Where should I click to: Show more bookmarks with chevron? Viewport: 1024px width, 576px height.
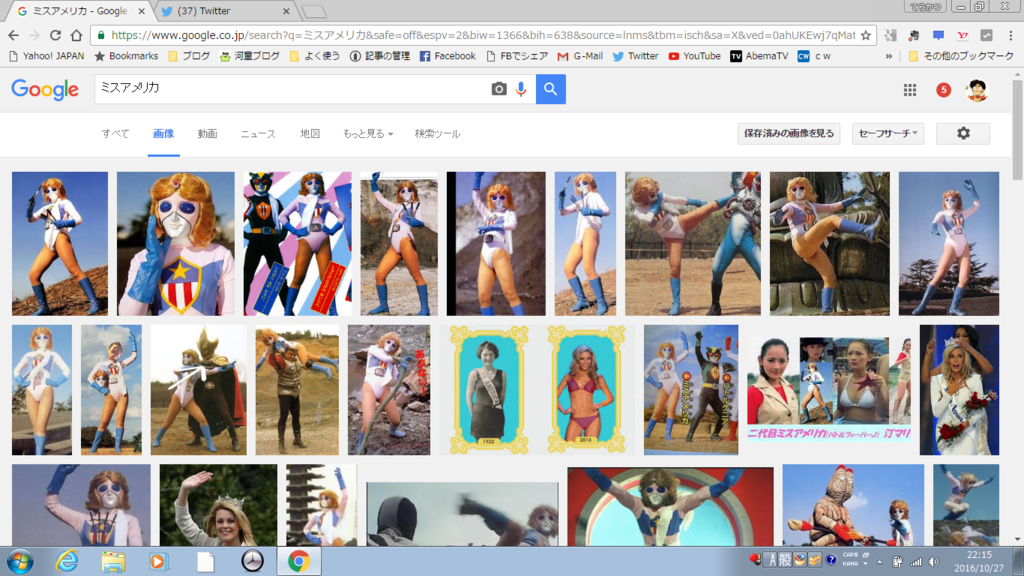click(889, 56)
